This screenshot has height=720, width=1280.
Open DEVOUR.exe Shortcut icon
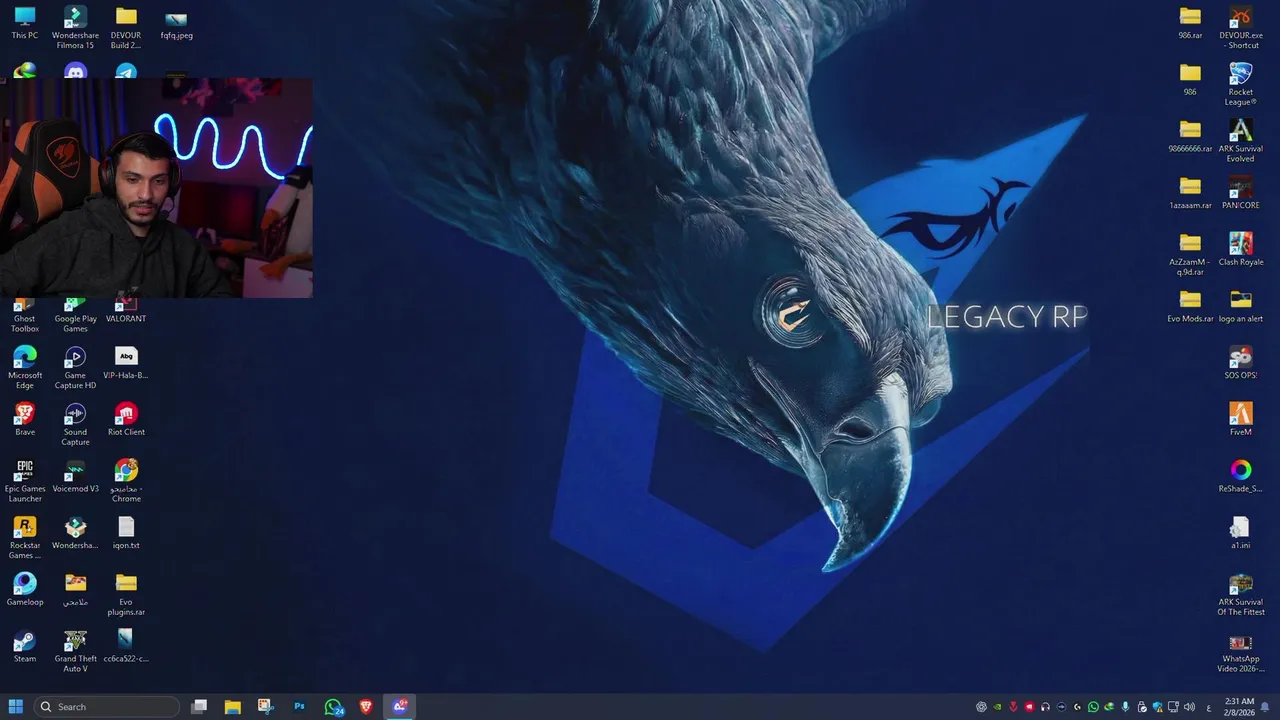click(1240, 27)
